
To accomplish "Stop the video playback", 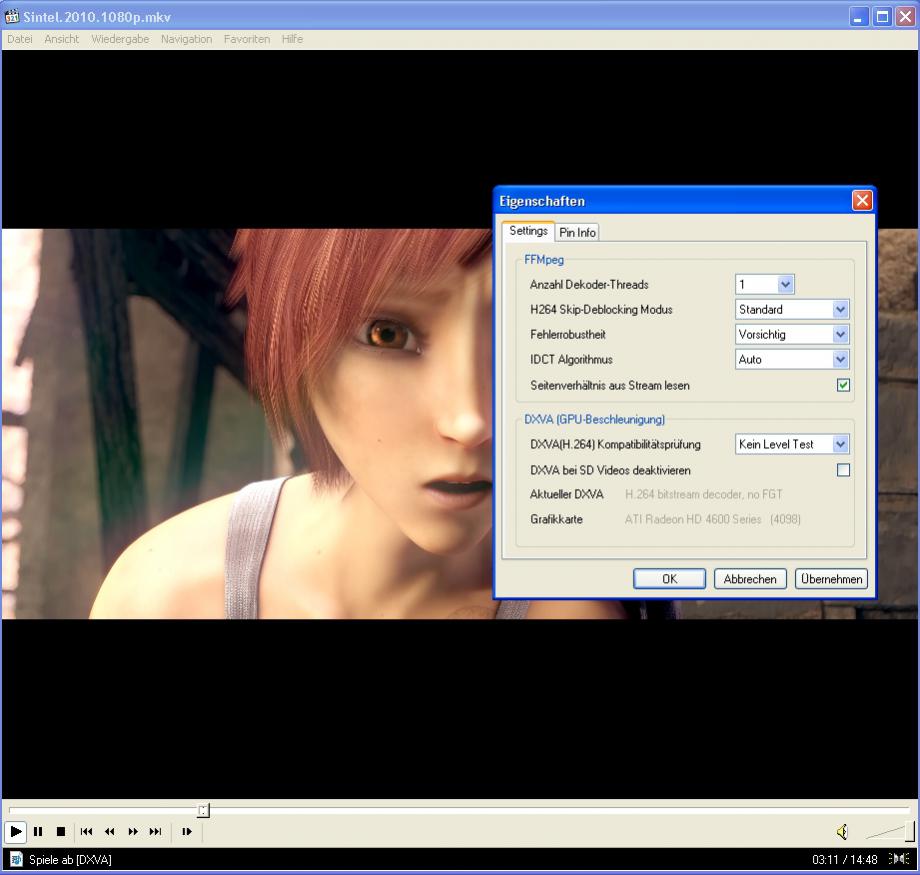I will click(60, 832).
